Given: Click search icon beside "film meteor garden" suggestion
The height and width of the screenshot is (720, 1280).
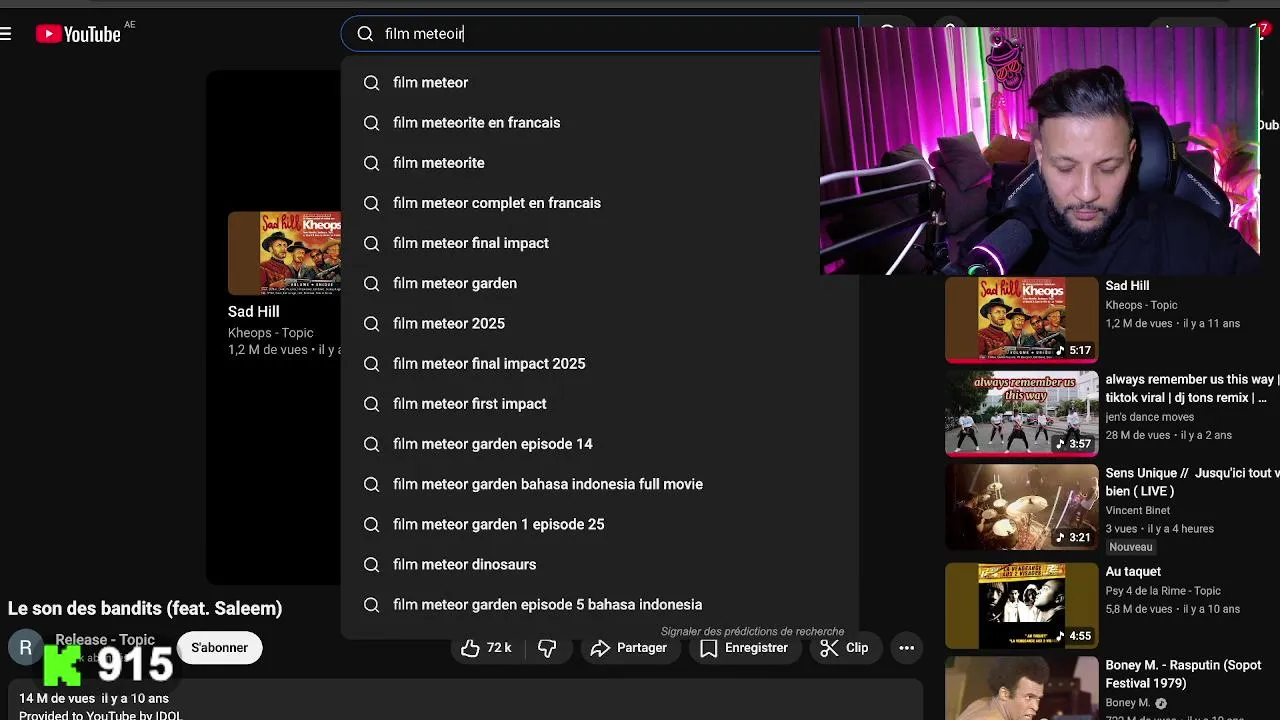Looking at the screenshot, I should pyautogui.click(x=371, y=283).
